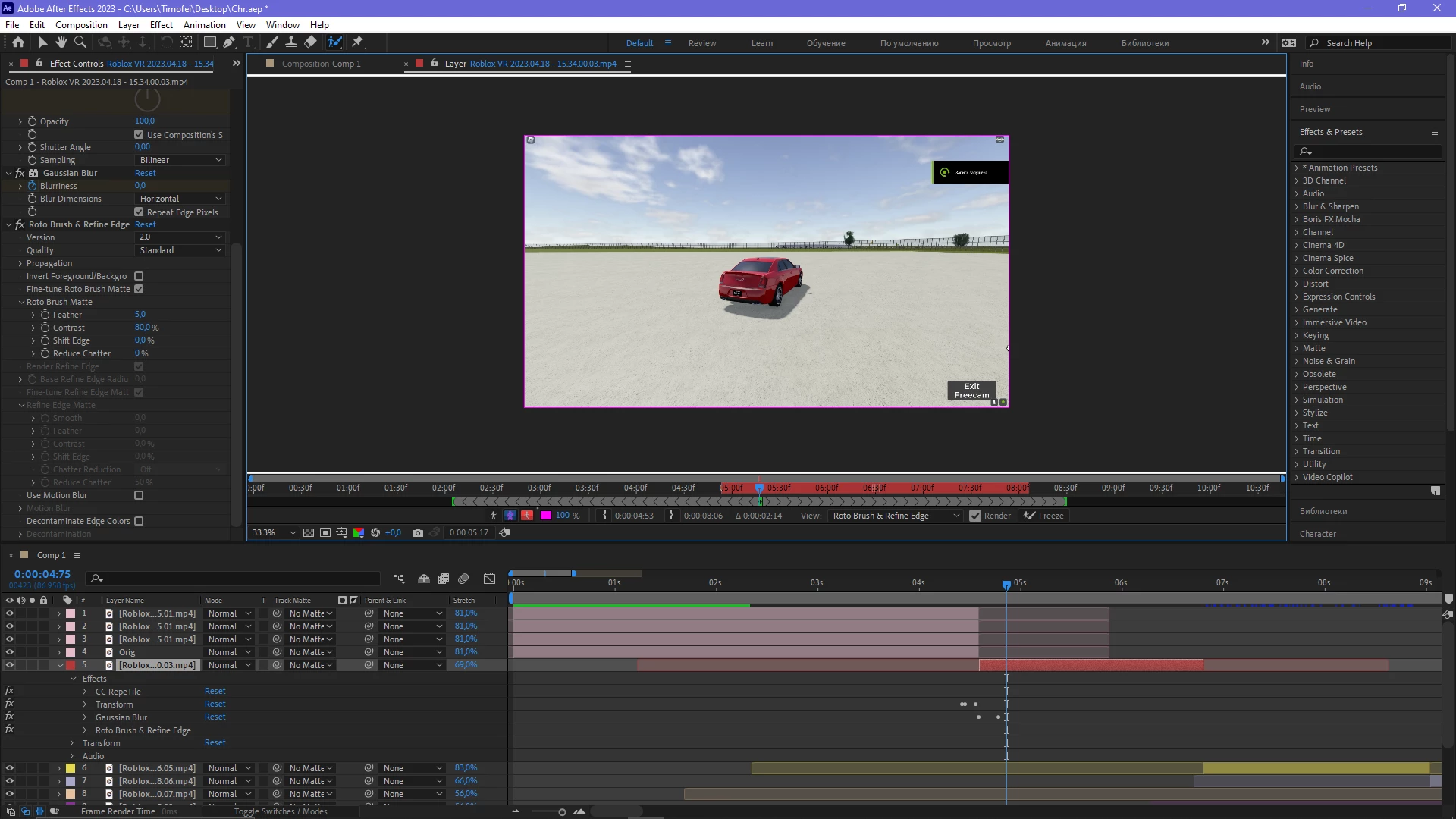The width and height of the screenshot is (1456, 819).
Task: Open the Animation menu
Action: click(x=204, y=24)
